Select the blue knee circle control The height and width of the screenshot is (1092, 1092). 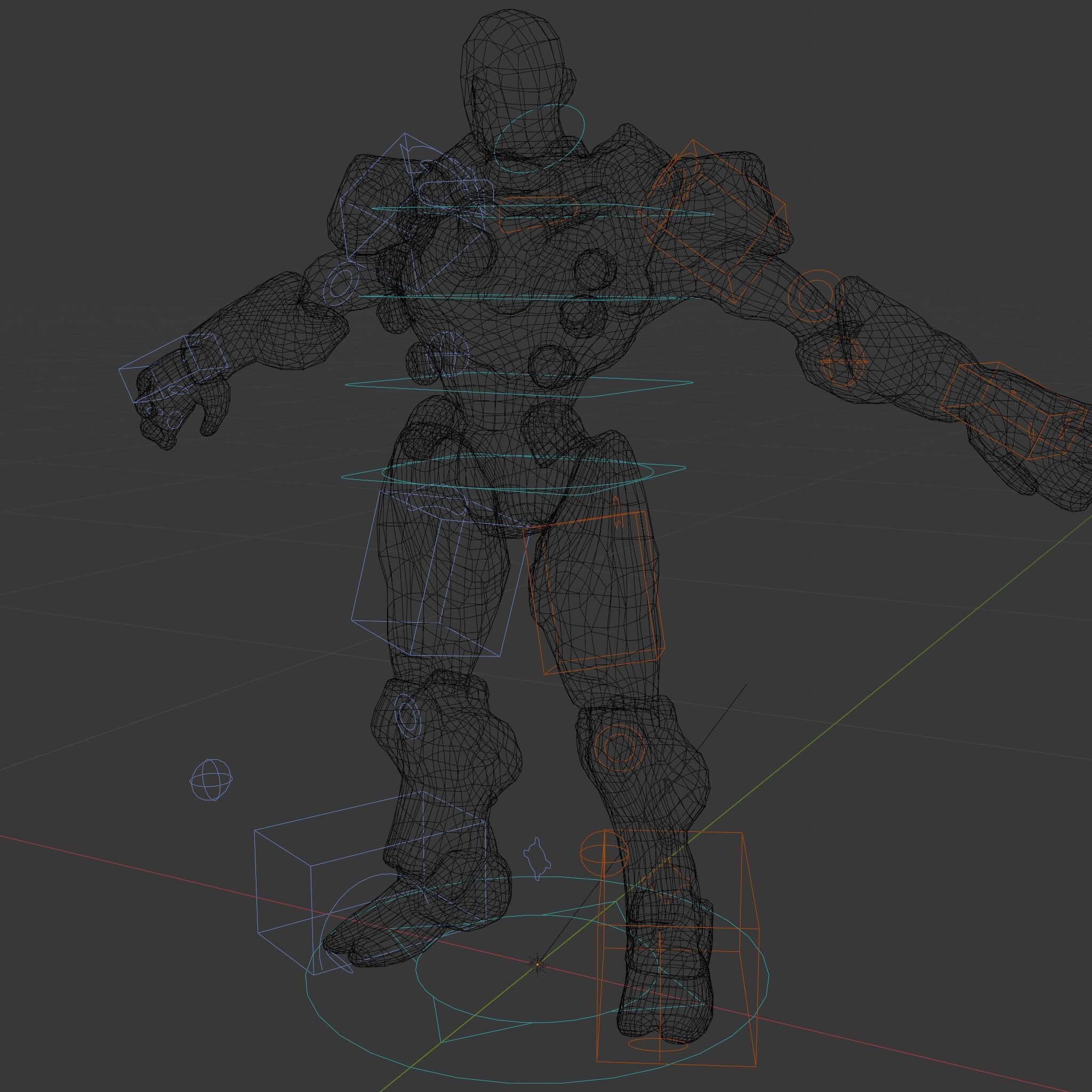407,717
